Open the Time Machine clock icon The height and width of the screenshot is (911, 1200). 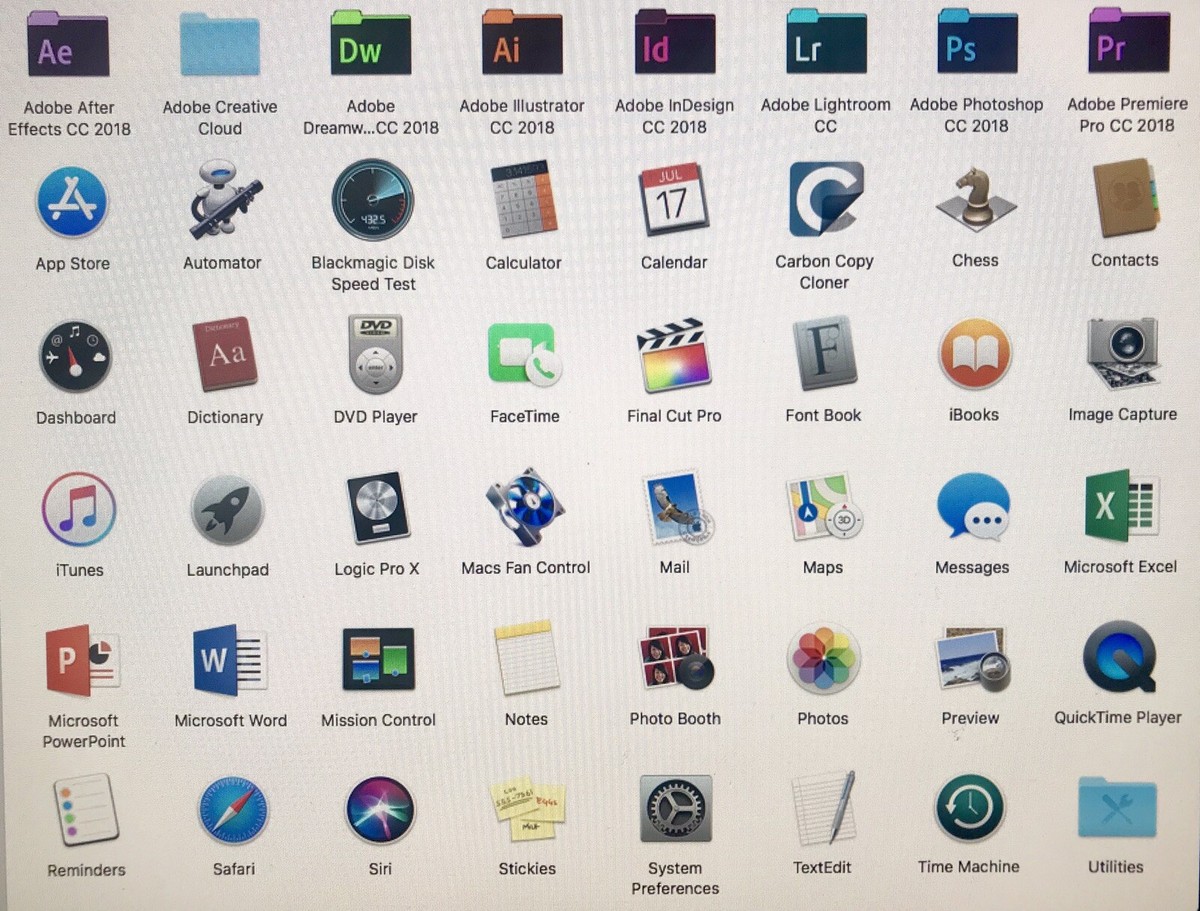[969, 808]
